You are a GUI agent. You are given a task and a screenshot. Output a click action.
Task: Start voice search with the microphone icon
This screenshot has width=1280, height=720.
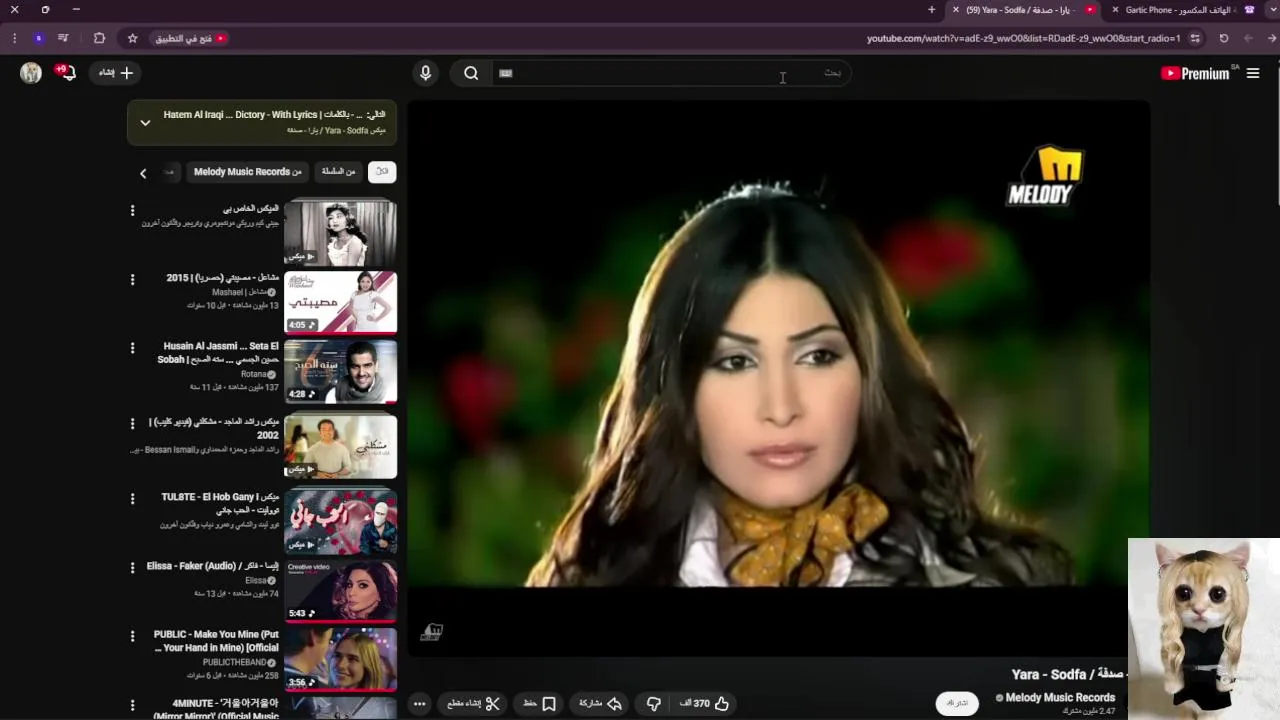pyautogui.click(x=426, y=73)
